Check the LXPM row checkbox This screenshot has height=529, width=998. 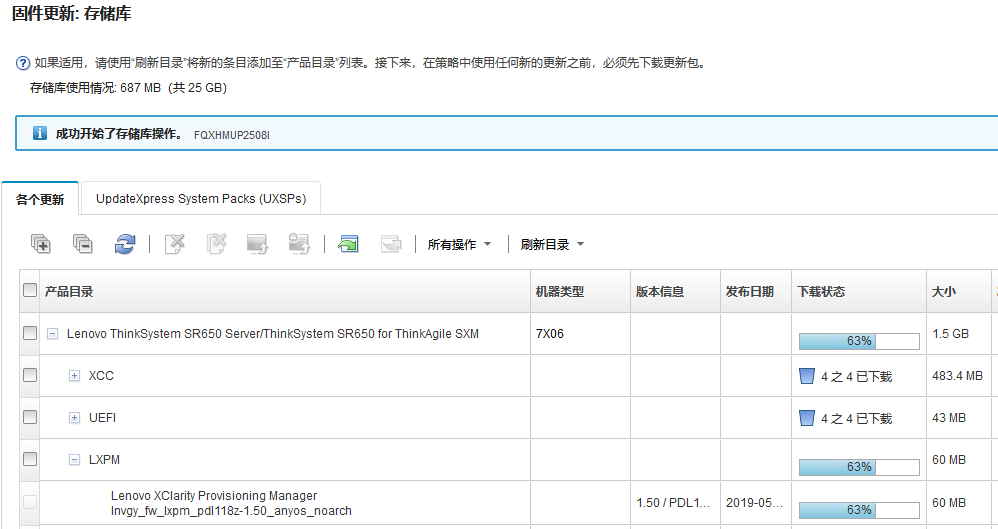[x=30, y=459]
